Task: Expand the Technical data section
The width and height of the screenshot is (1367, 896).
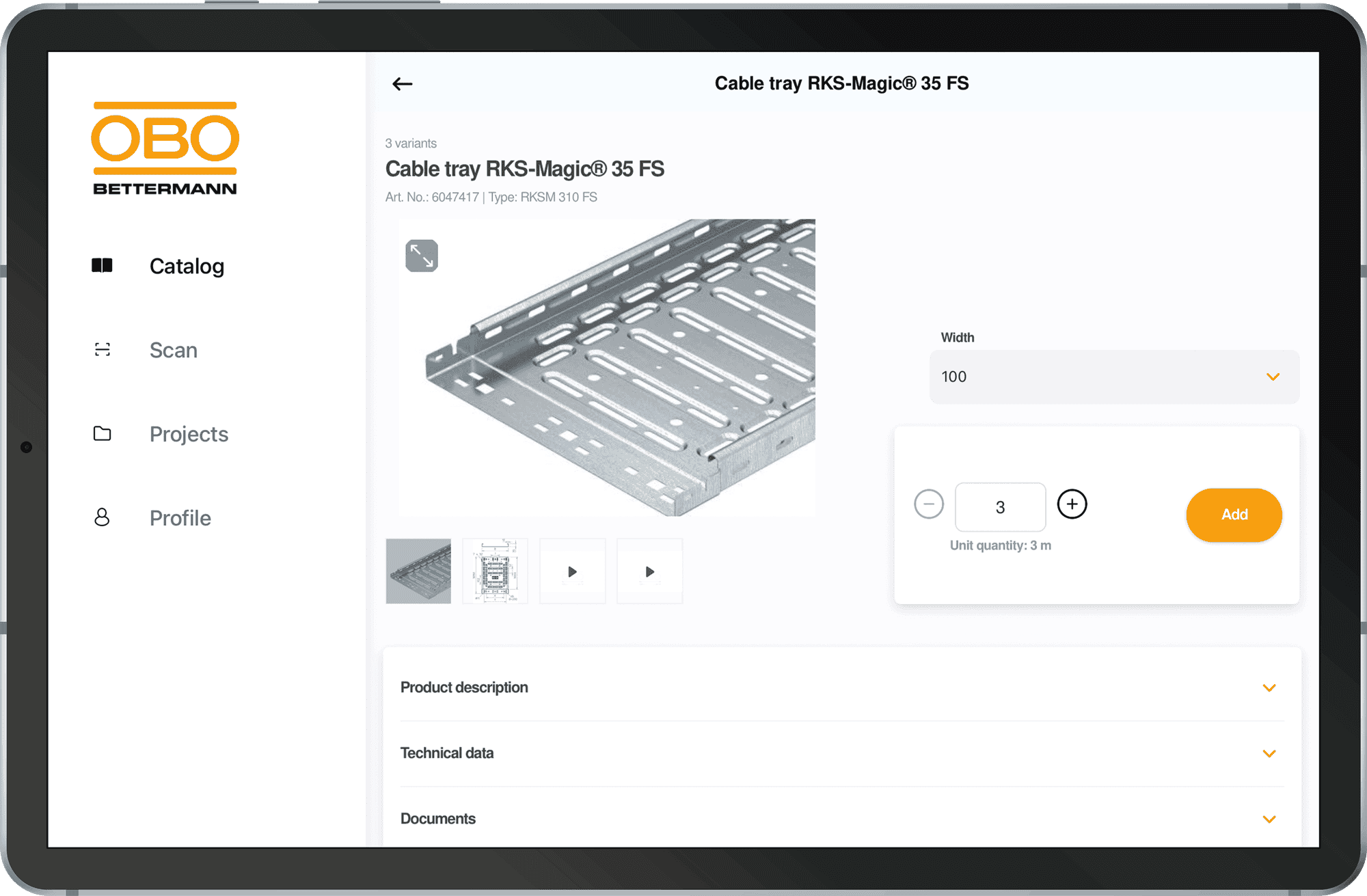Action: [842, 753]
